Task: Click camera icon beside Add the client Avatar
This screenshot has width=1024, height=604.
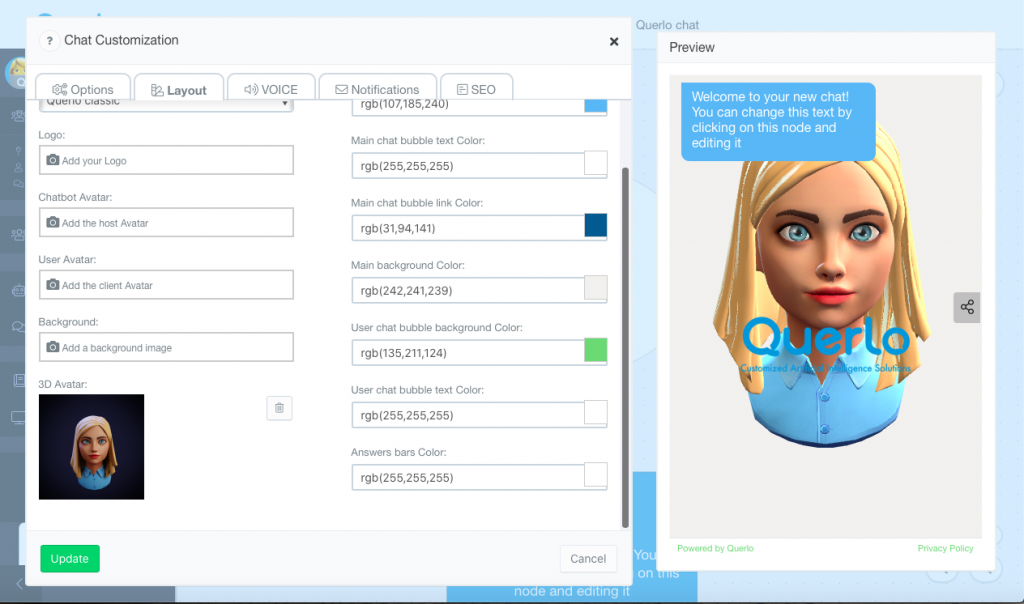Action: point(53,285)
